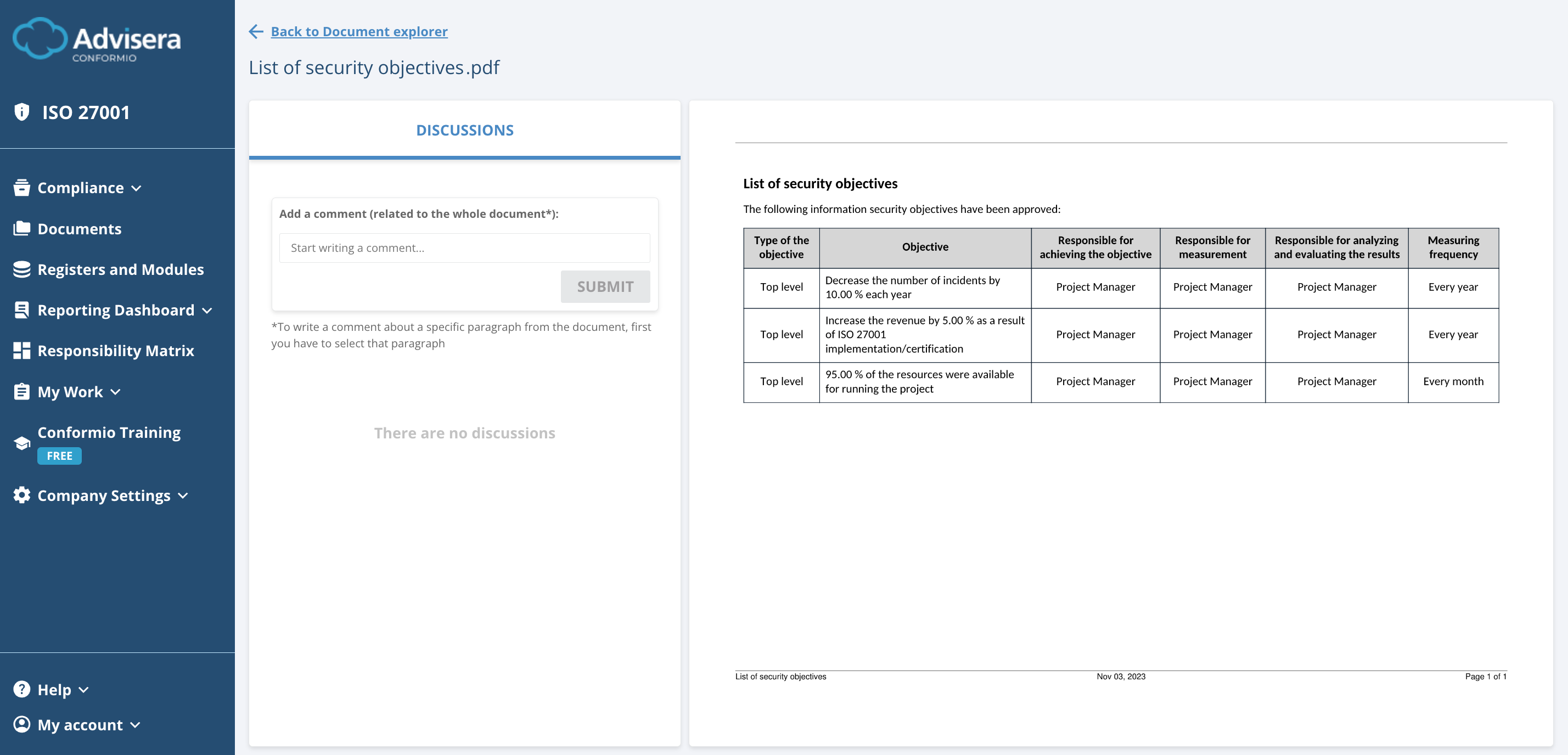Expand the My Work section
The height and width of the screenshot is (755, 1568).
click(x=116, y=392)
